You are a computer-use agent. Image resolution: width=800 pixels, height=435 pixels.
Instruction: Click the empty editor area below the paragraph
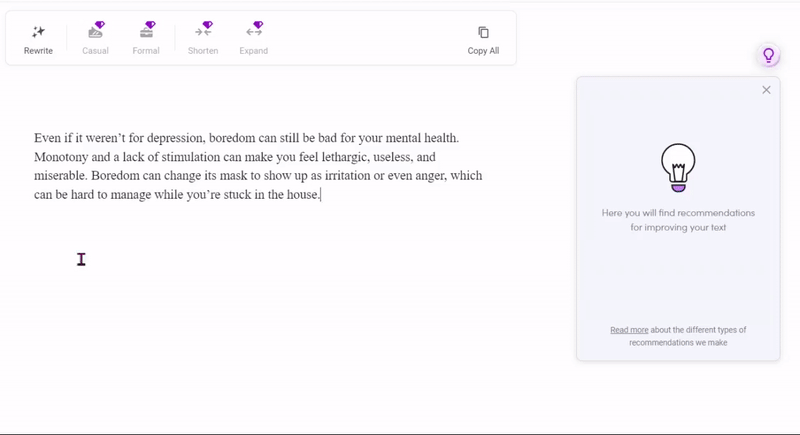250,300
